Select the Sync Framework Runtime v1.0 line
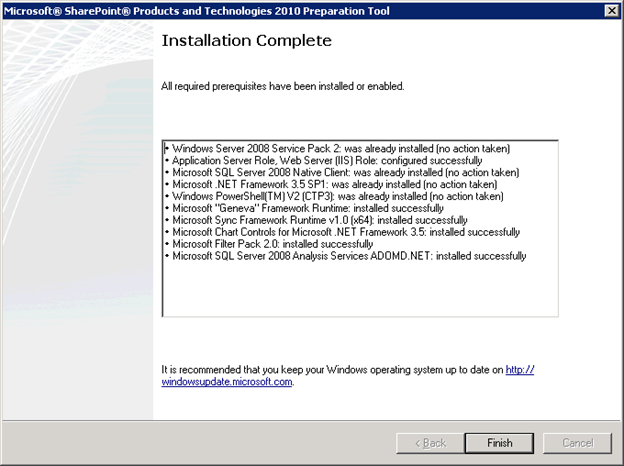624x466 pixels. 320,220
